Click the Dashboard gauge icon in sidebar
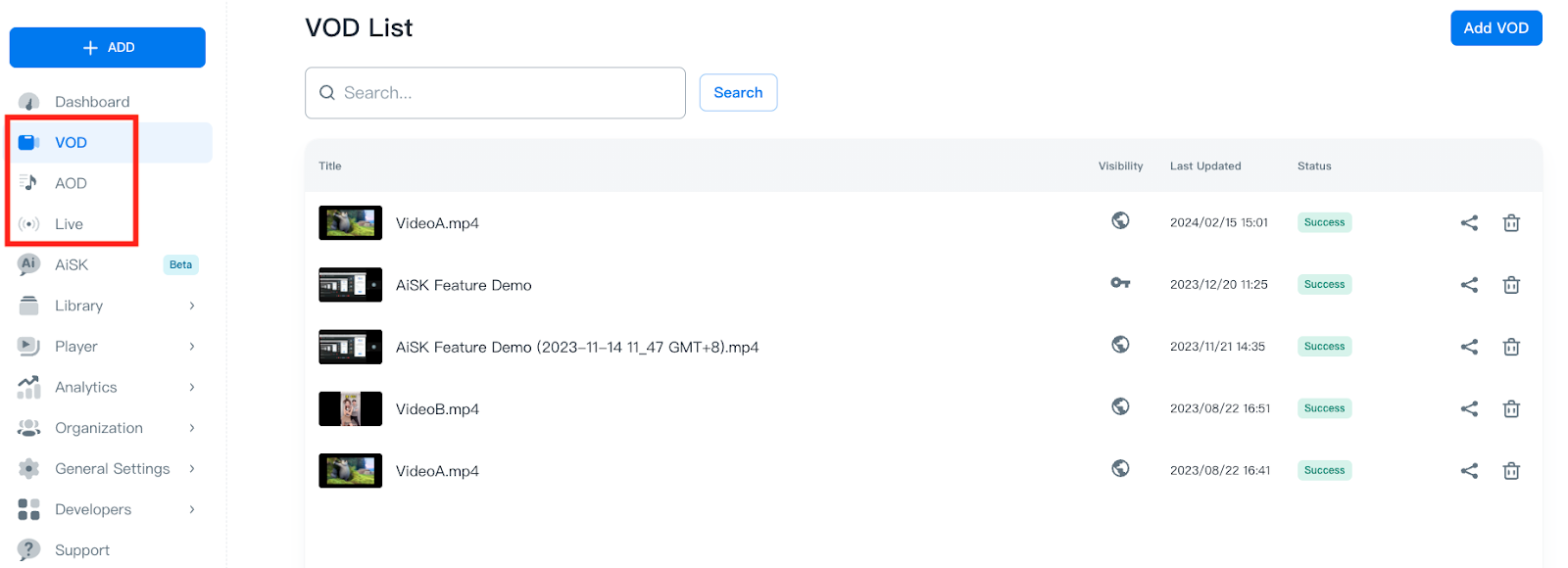1568x568 pixels. (x=29, y=102)
